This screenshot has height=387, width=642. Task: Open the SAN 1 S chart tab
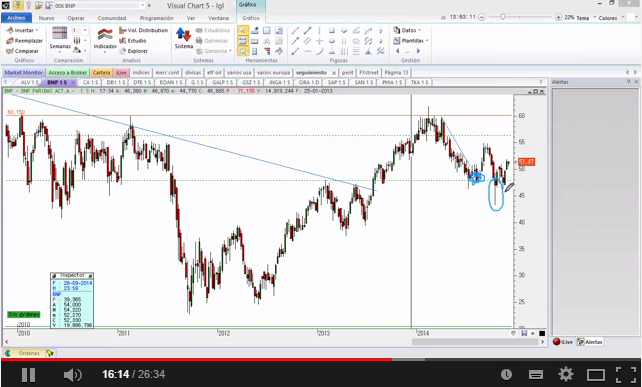tap(363, 82)
